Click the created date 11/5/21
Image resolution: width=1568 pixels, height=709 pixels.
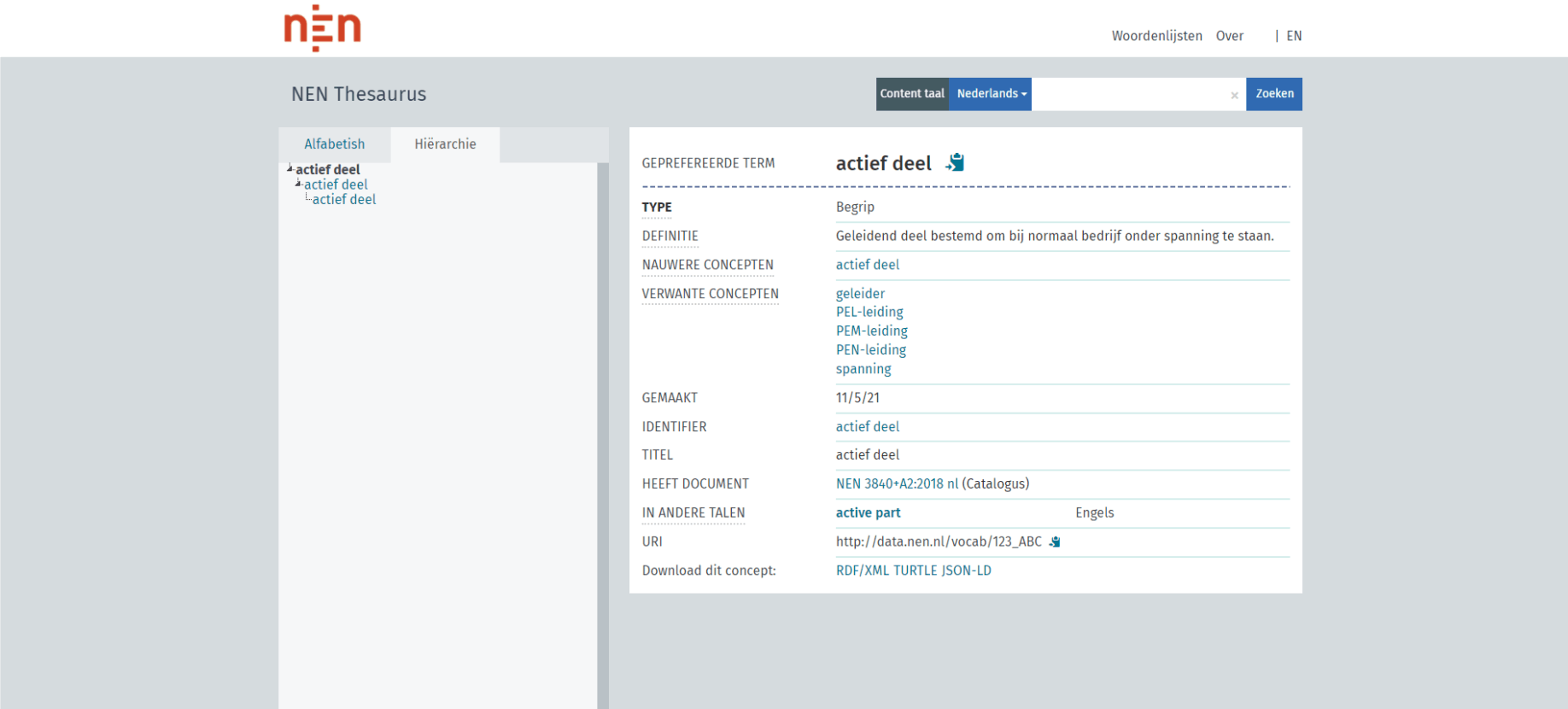coord(857,398)
